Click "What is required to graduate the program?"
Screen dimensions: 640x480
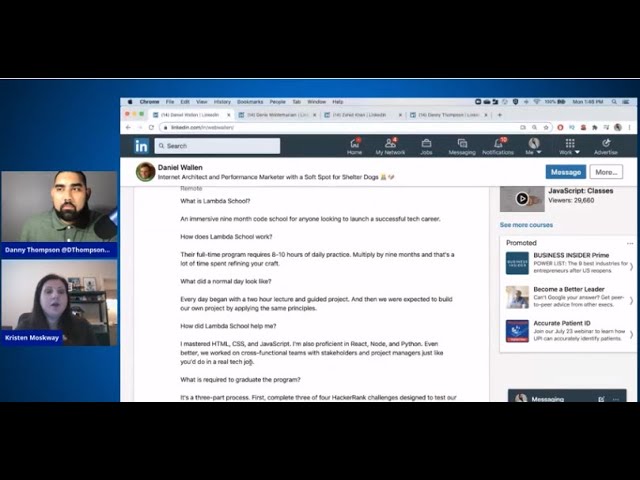point(240,380)
